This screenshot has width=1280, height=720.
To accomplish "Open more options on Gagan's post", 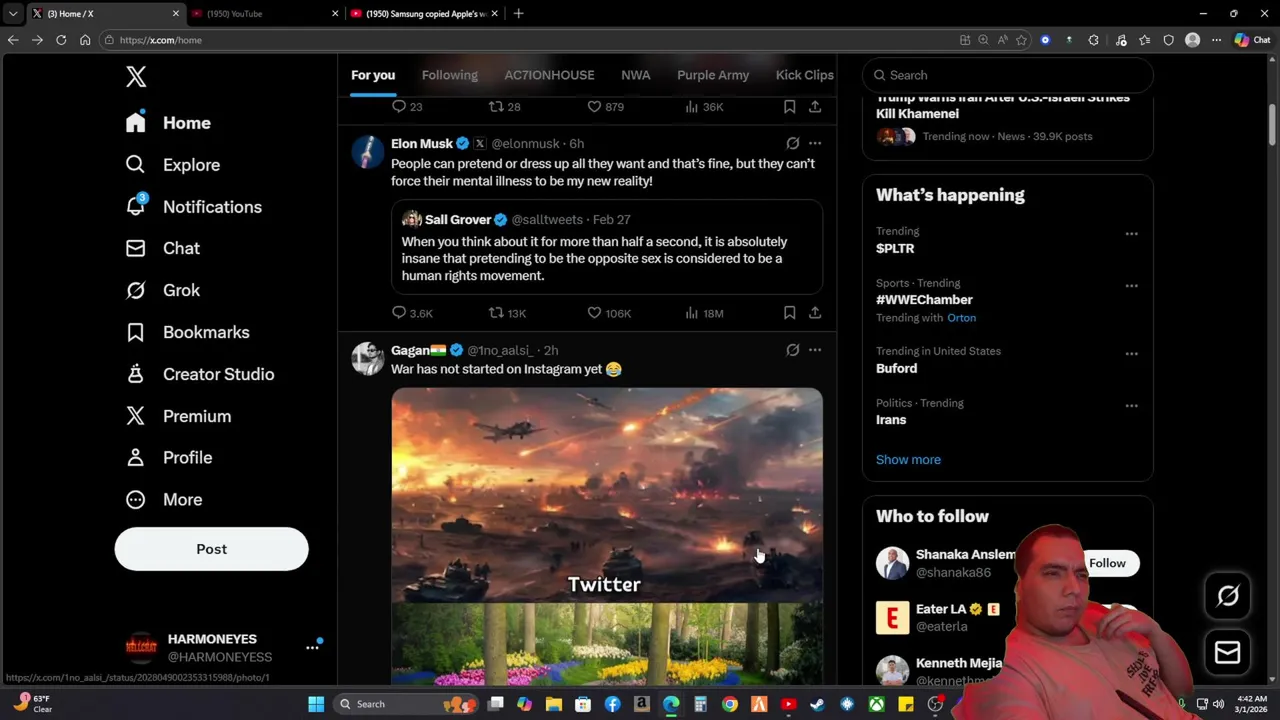I will coord(815,350).
